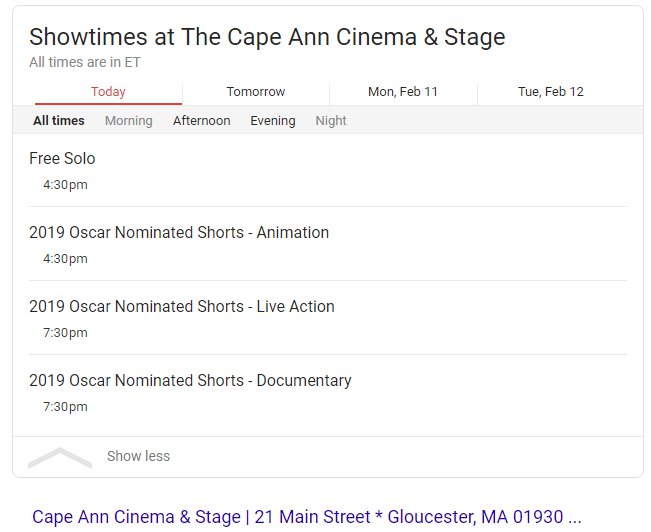Viewport: 651px width, 532px height.
Task: Open 2019 Oscar Nominated Shorts - Live Action
Action: (182, 306)
